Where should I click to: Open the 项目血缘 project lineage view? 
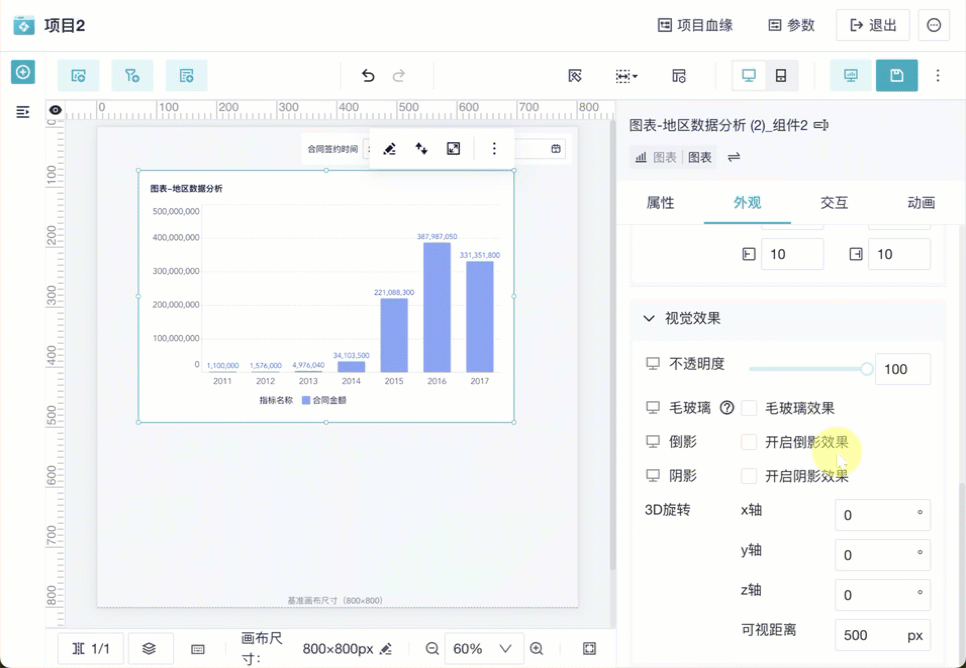coord(695,25)
